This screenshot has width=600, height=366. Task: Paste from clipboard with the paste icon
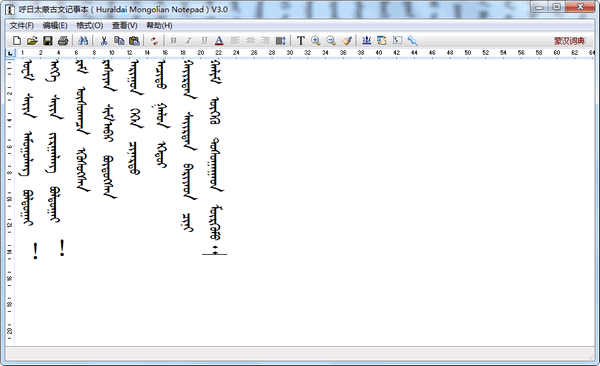(x=134, y=41)
